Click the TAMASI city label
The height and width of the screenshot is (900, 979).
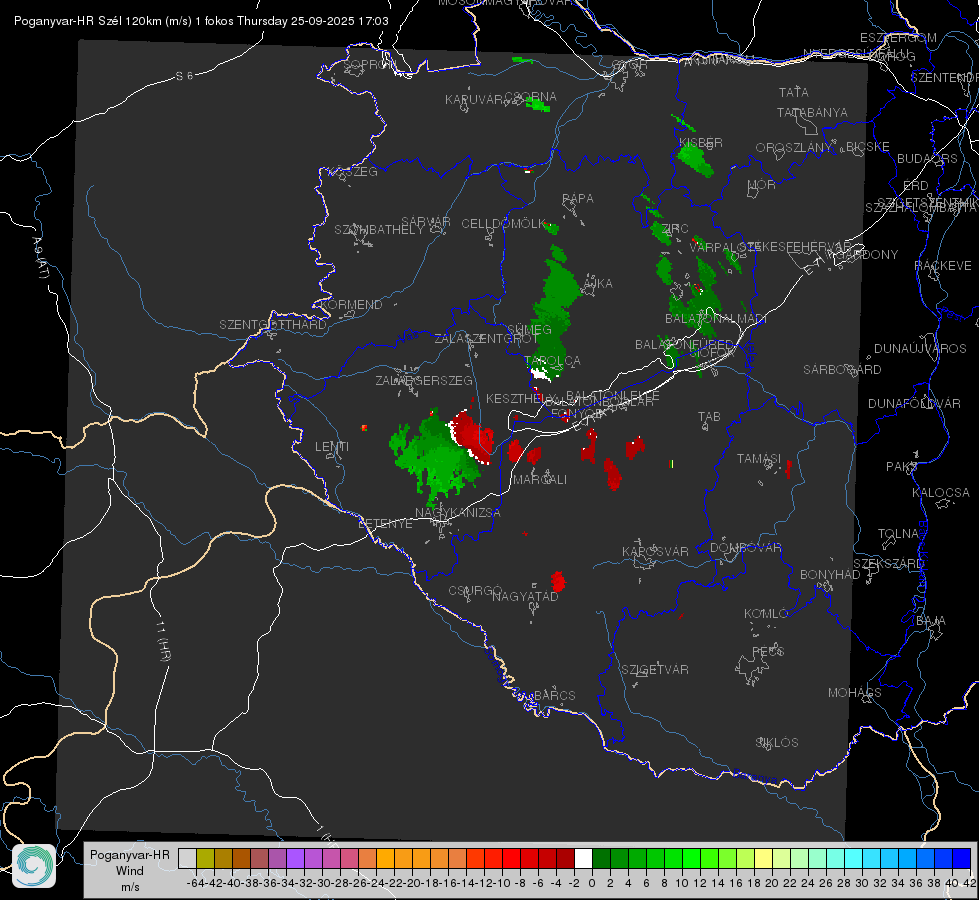coord(759,459)
